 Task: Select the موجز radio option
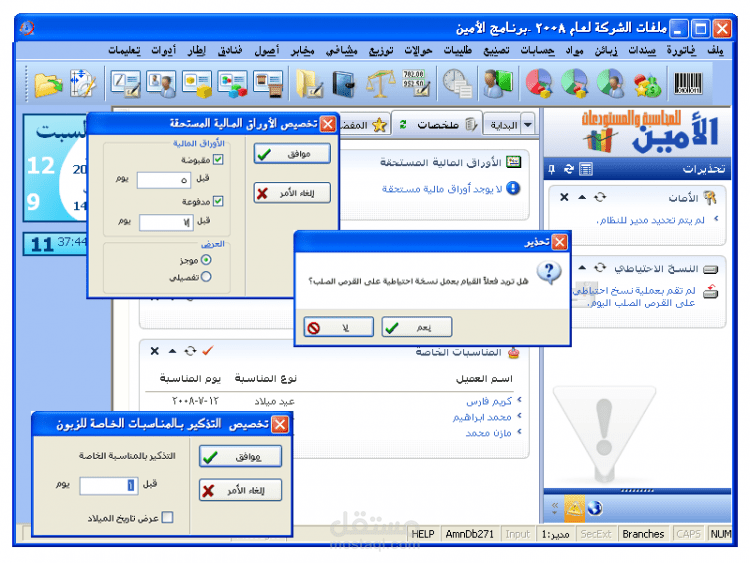tap(206, 260)
